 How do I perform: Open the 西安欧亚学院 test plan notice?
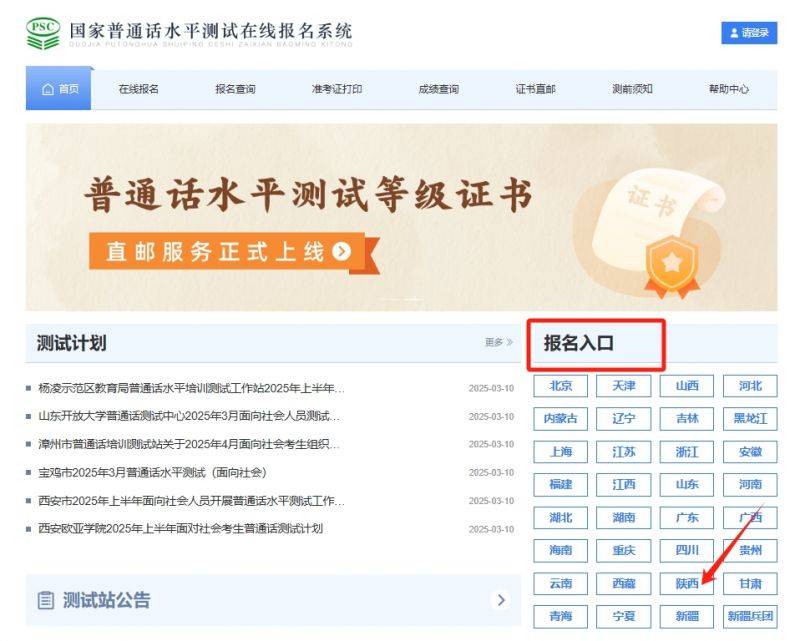pyautogui.click(x=181, y=529)
